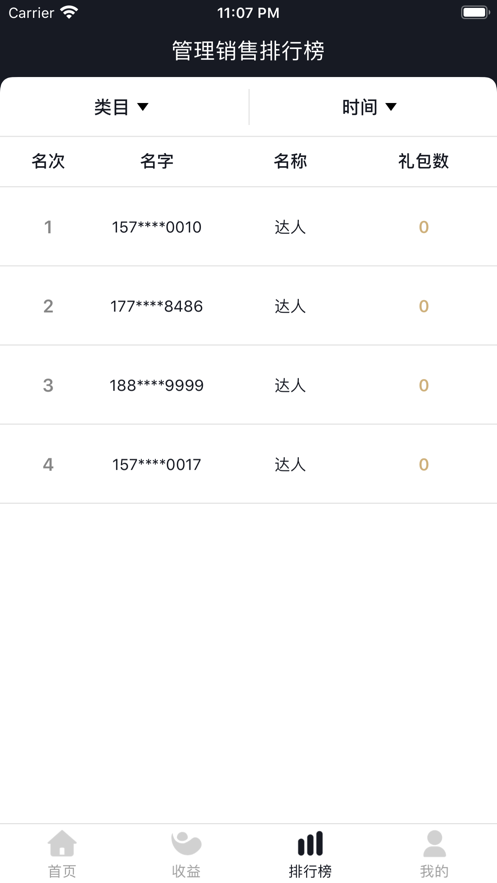Select user 157****0017 in rank 4
Image resolution: width=497 pixels, height=883 pixels.
(x=248, y=465)
